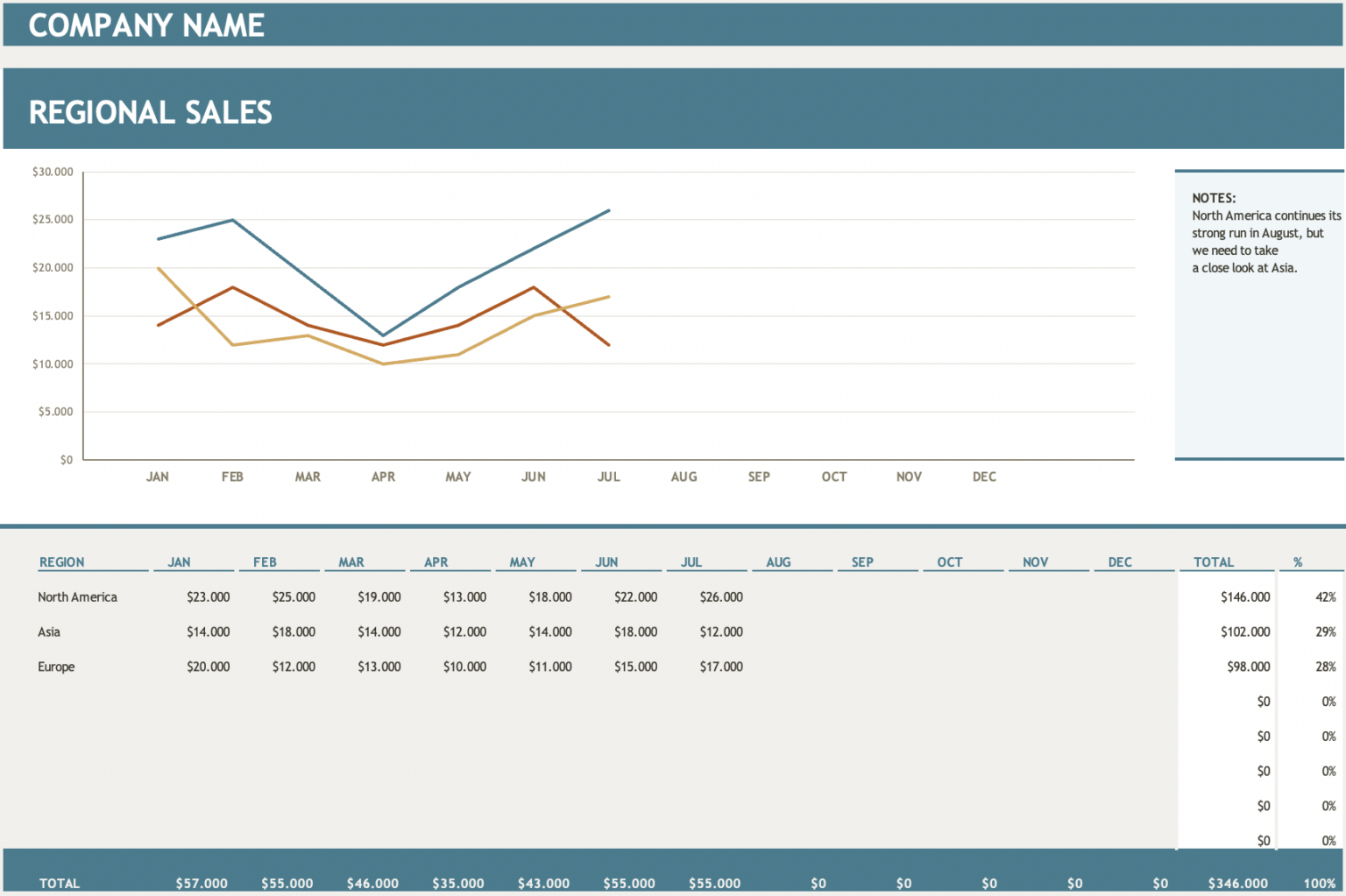This screenshot has width=1346, height=896.
Task: Click the COMPANY NAME title cell
Action: (x=145, y=25)
